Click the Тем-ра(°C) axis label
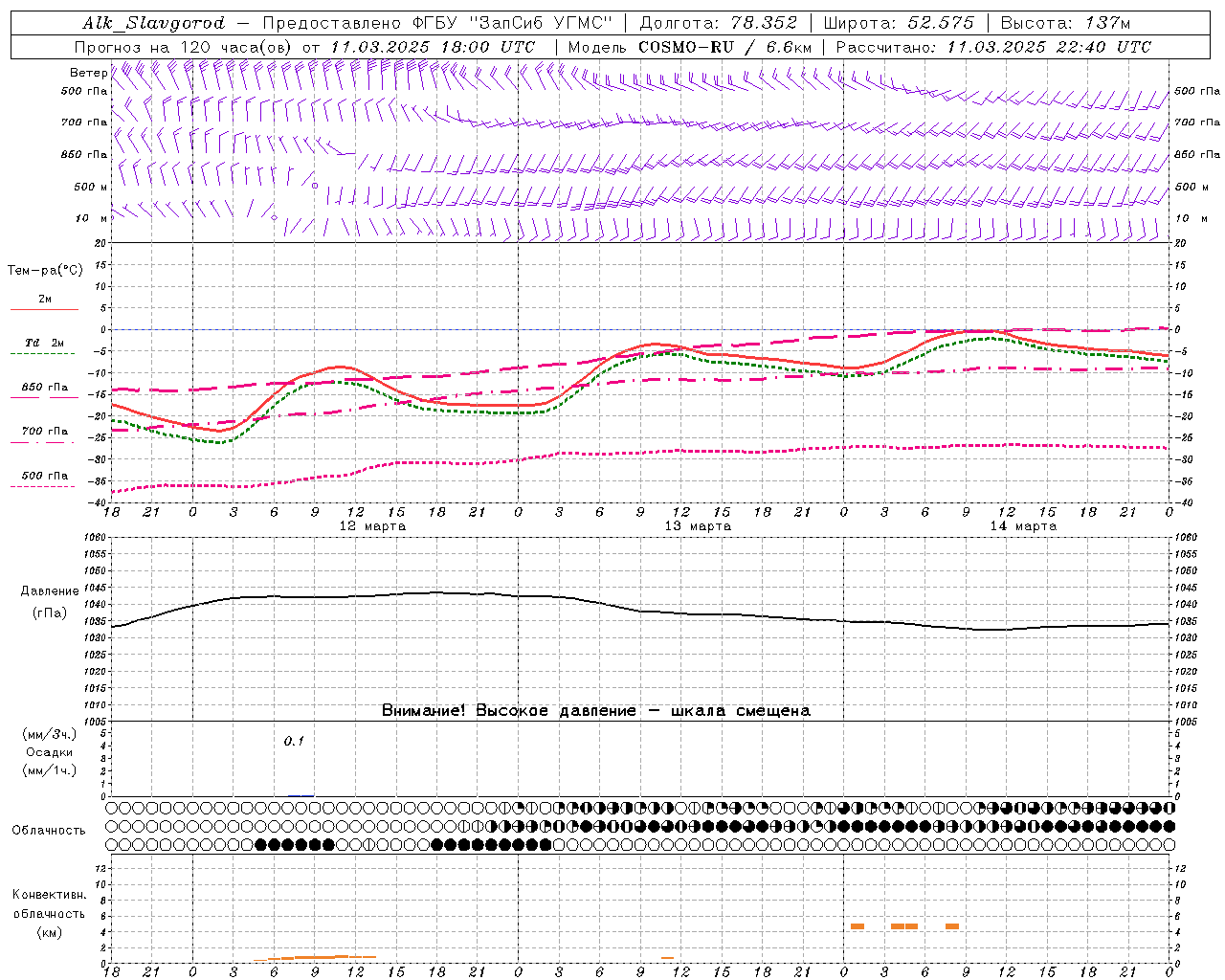This screenshot has height=980, width=1225. pos(45,271)
